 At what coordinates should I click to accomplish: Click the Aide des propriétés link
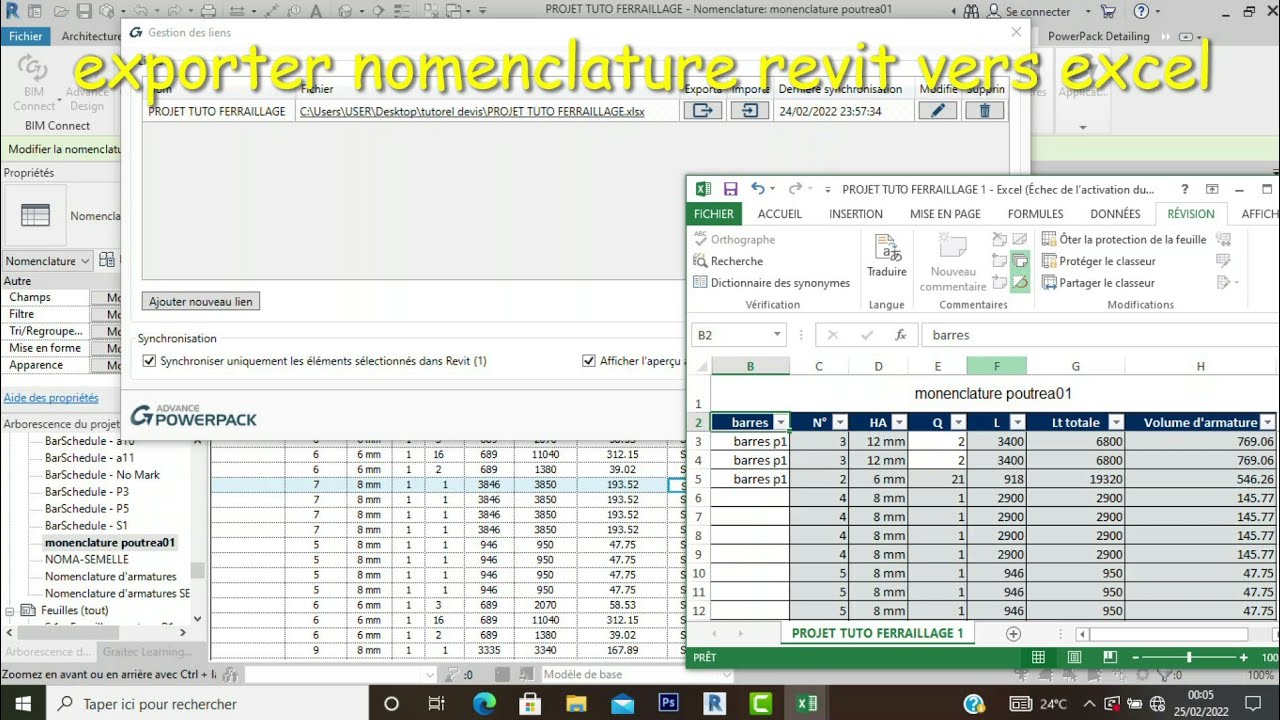click(x=51, y=398)
